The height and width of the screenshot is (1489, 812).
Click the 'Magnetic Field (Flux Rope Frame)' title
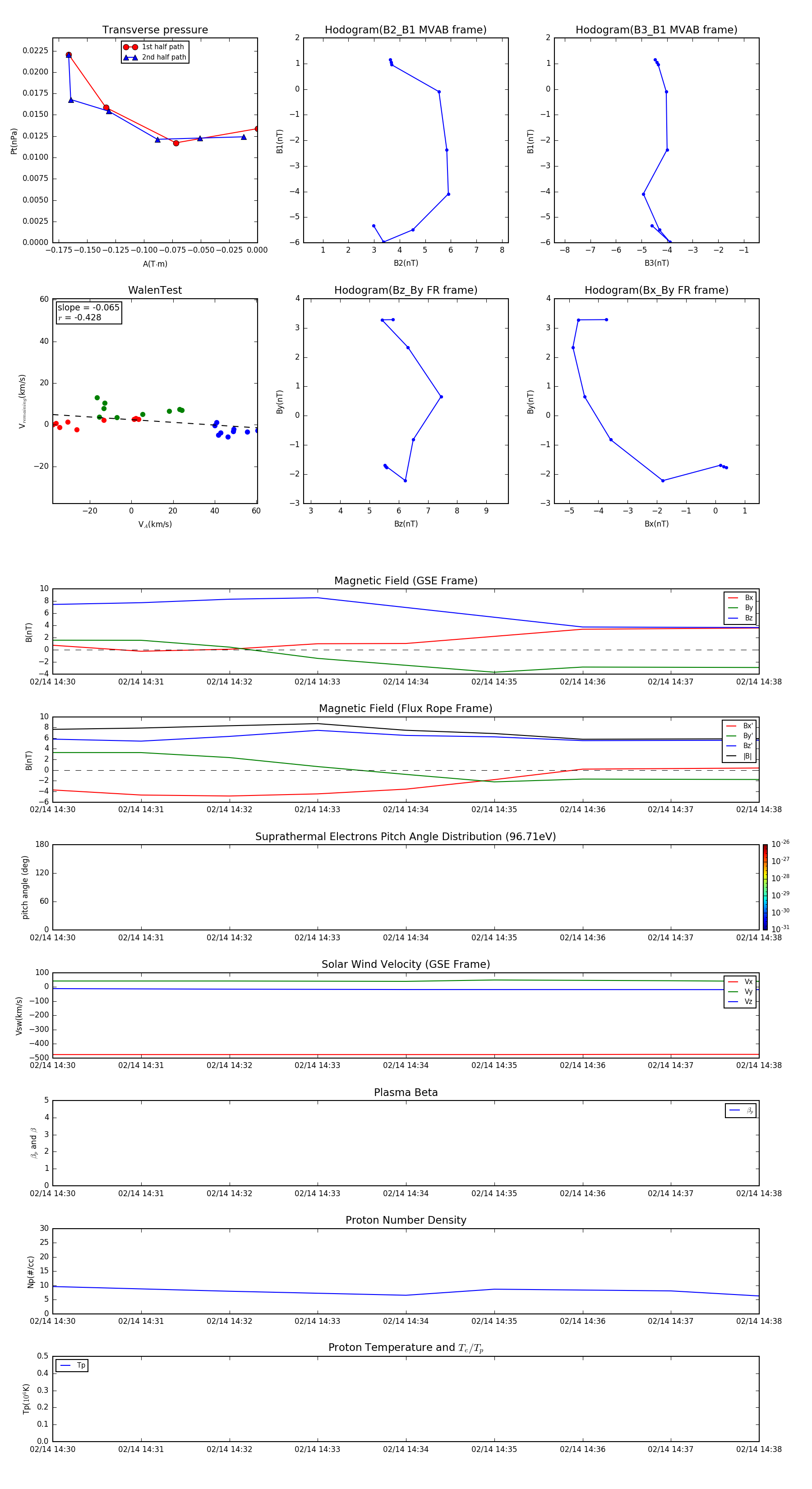(406, 709)
